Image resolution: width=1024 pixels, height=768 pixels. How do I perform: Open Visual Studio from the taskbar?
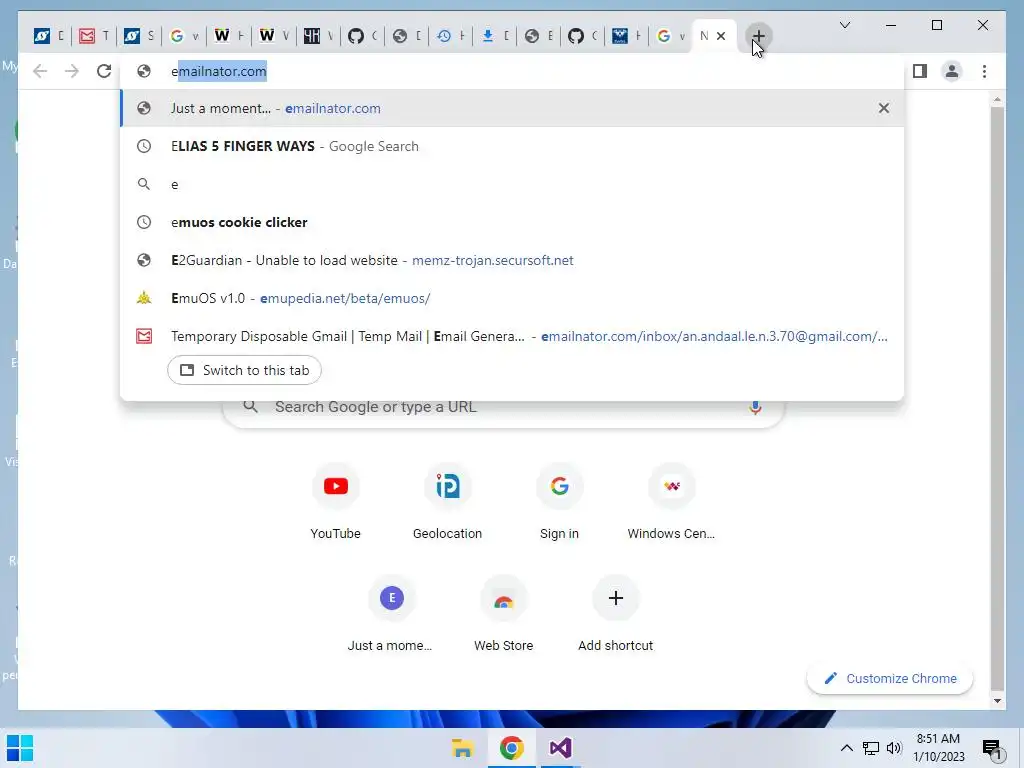[560, 748]
